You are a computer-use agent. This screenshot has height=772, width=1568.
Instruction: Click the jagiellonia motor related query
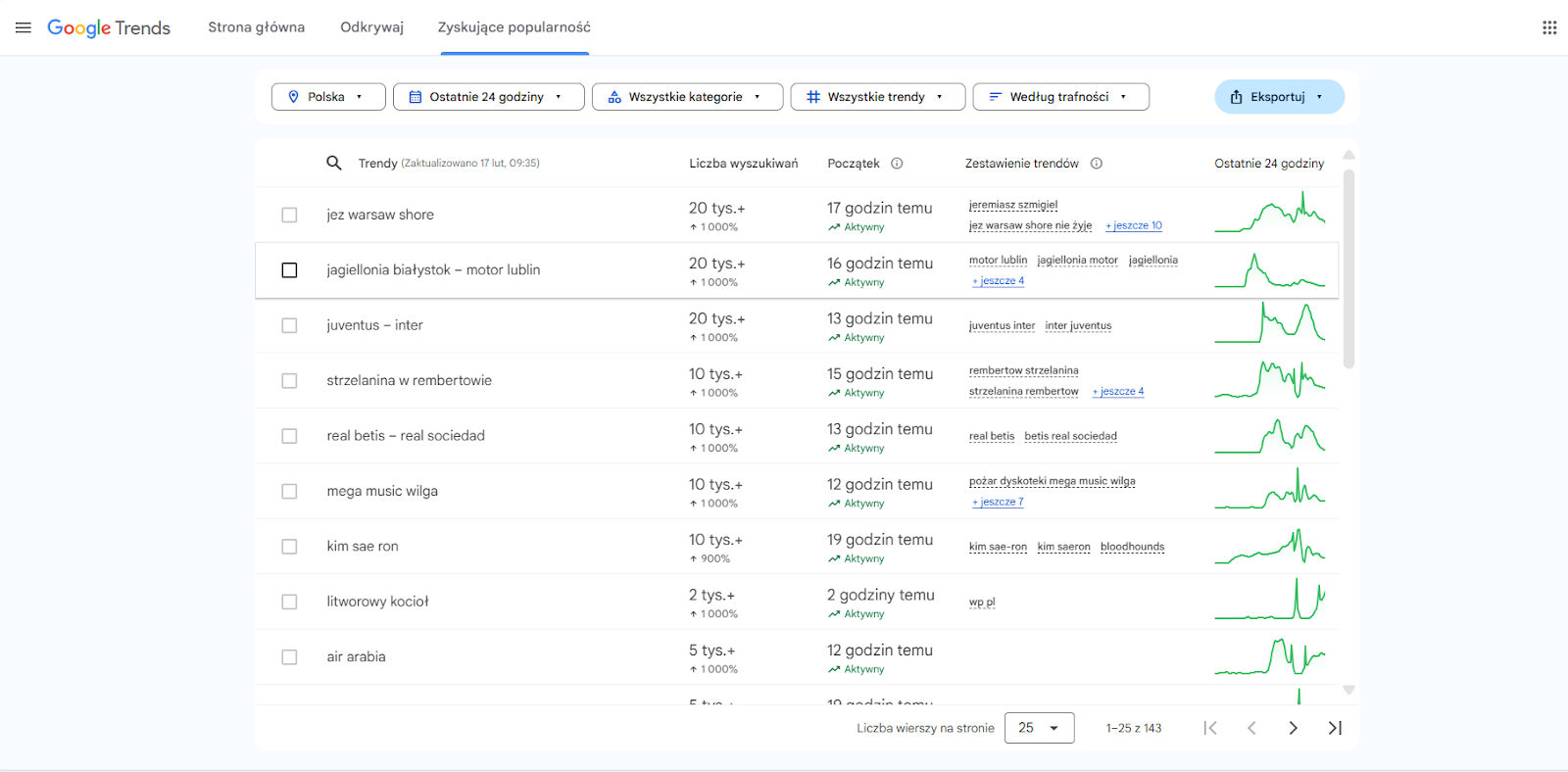[x=1077, y=261]
